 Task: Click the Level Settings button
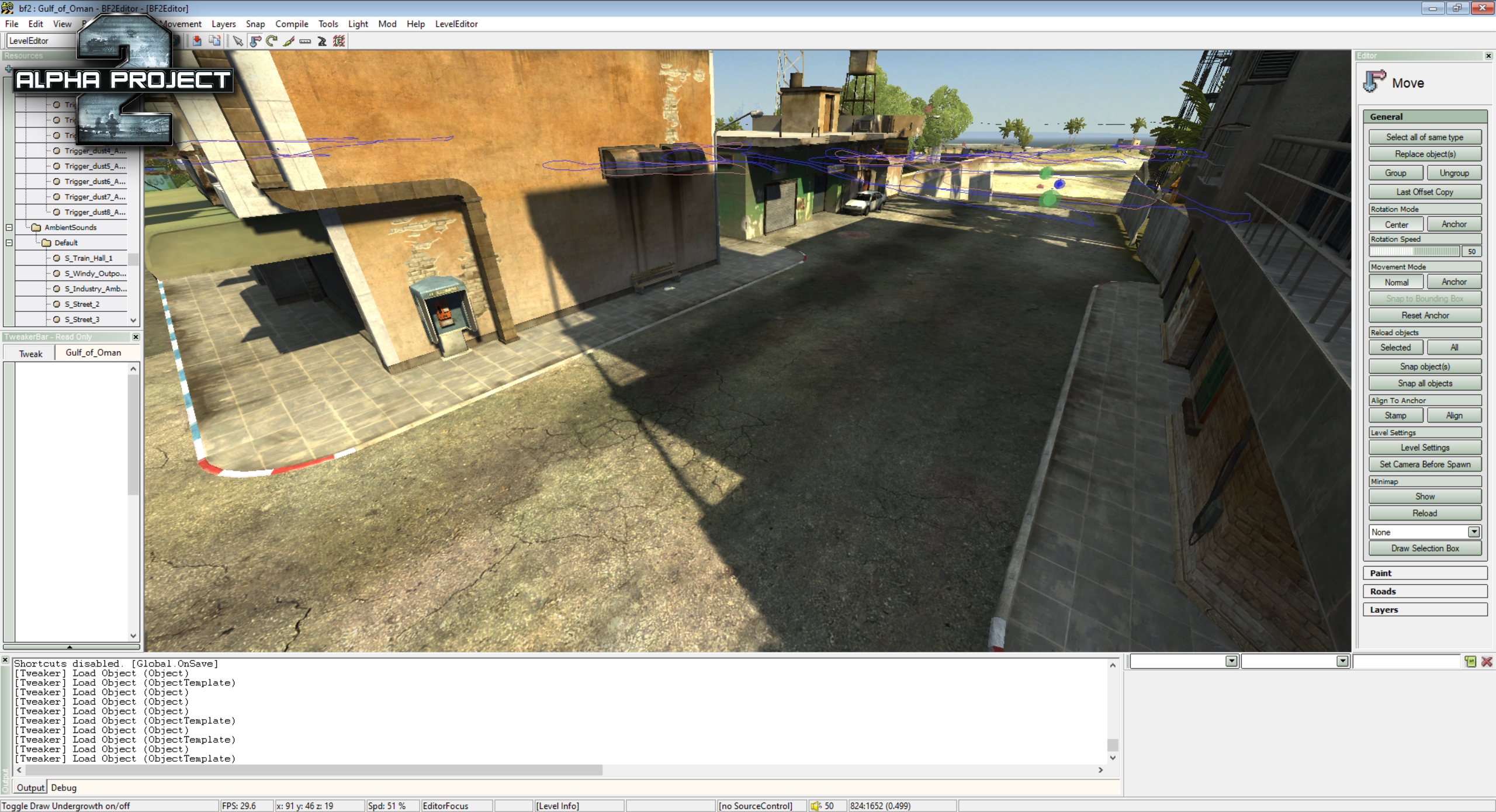coord(1425,448)
